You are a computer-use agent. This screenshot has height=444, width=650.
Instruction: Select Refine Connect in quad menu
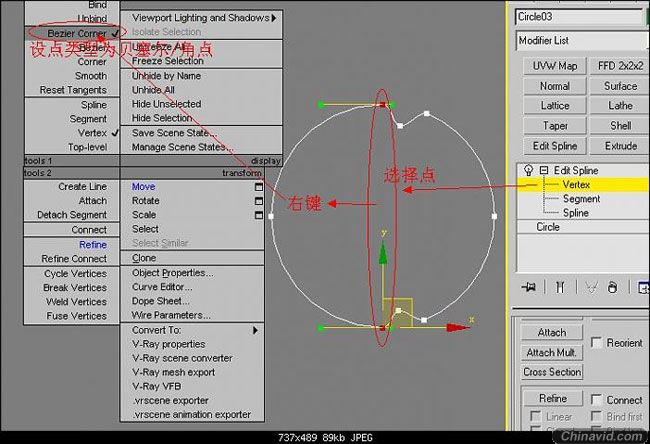click(74, 259)
